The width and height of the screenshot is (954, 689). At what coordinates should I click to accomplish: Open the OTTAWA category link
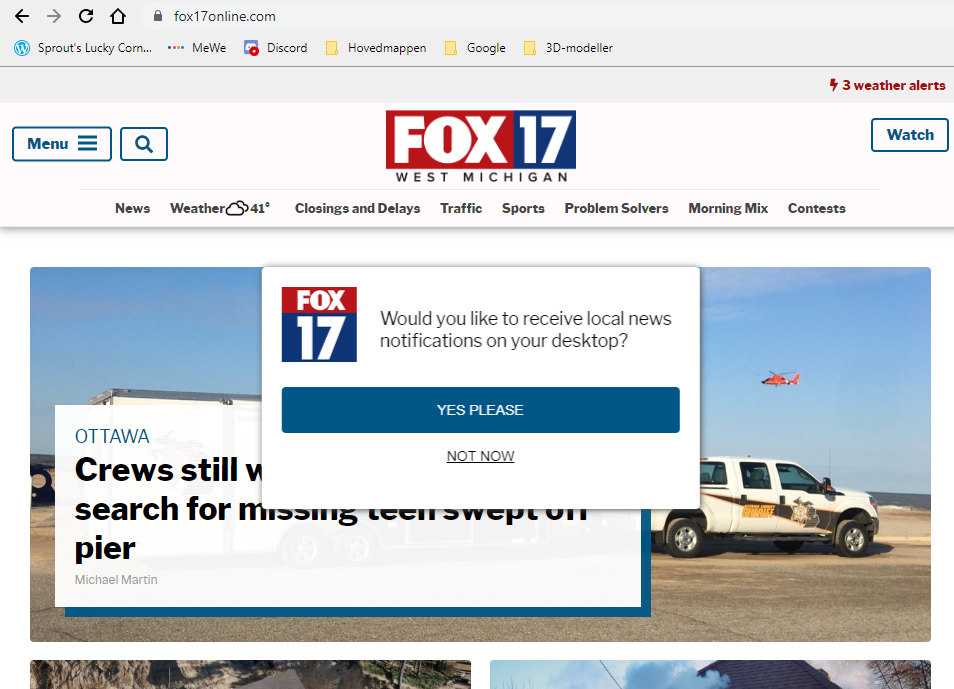(112, 436)
